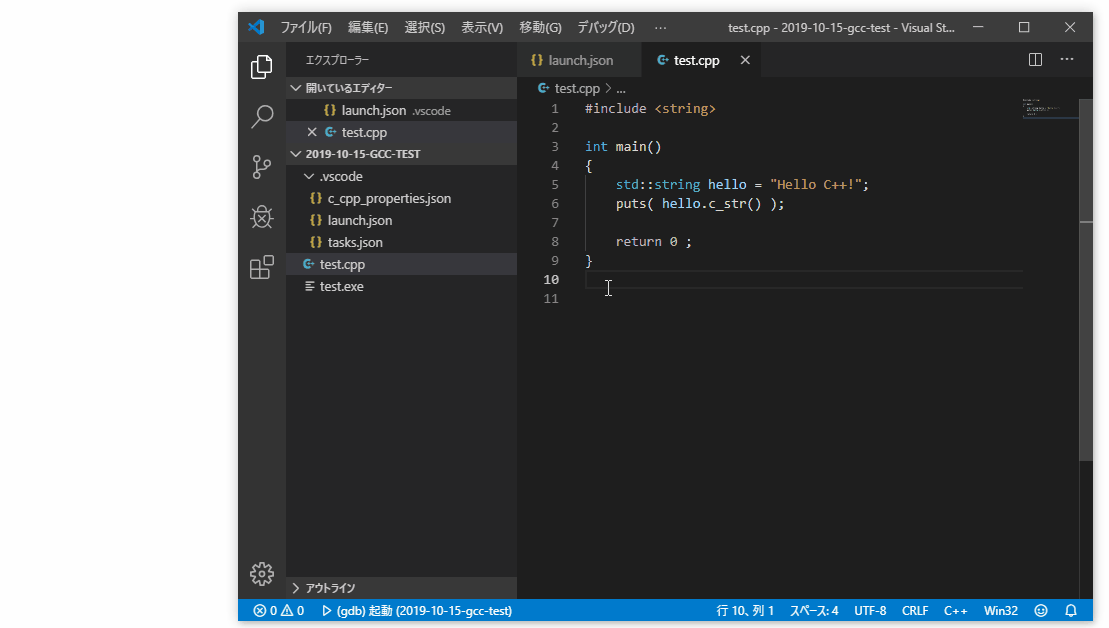Open go-to-line via 行 10、列 1
The image size is (1109, 628).
point(745,610)
